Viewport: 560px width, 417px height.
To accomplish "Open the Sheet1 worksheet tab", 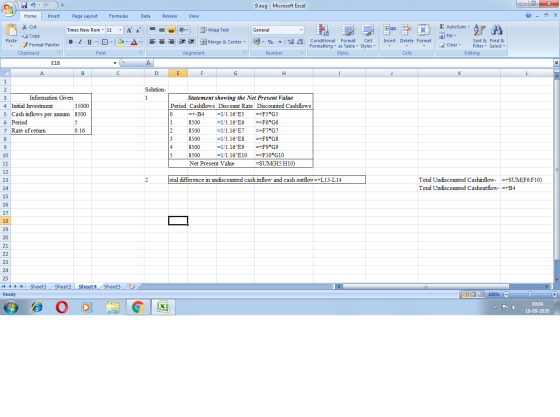I will pyautogui.click(x=38, y=287).
